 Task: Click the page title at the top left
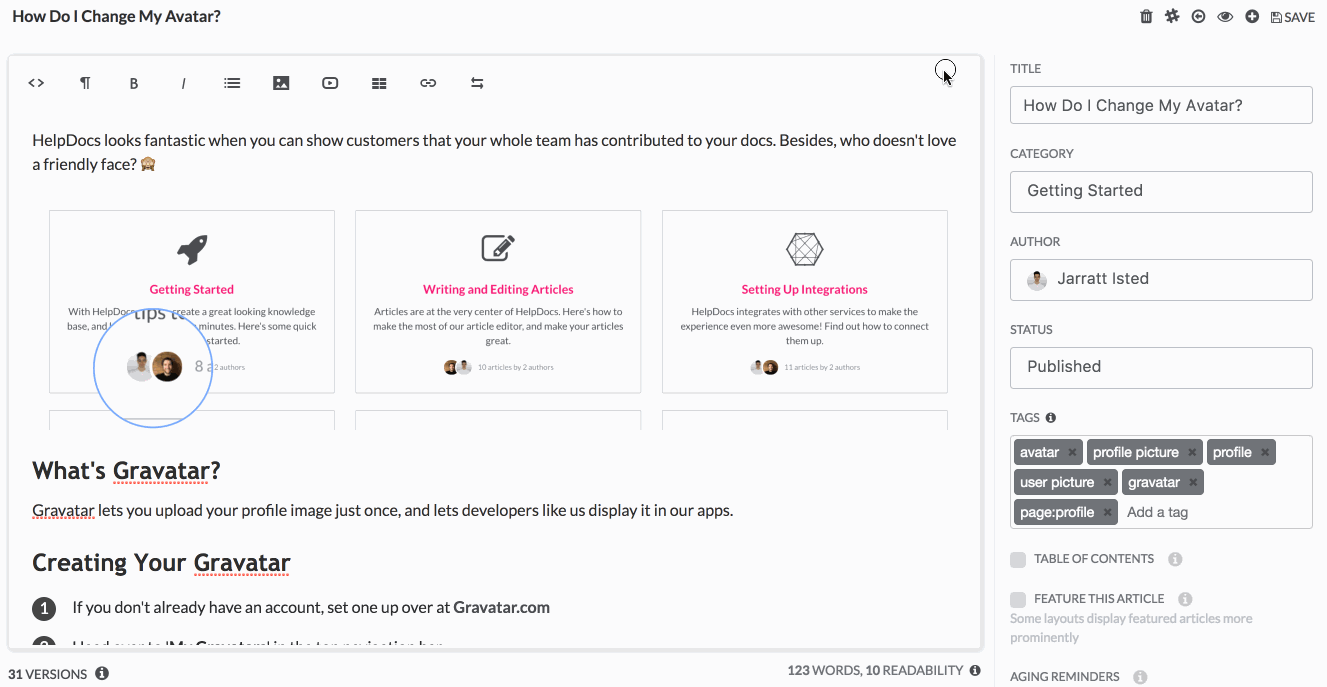[116, 17]
